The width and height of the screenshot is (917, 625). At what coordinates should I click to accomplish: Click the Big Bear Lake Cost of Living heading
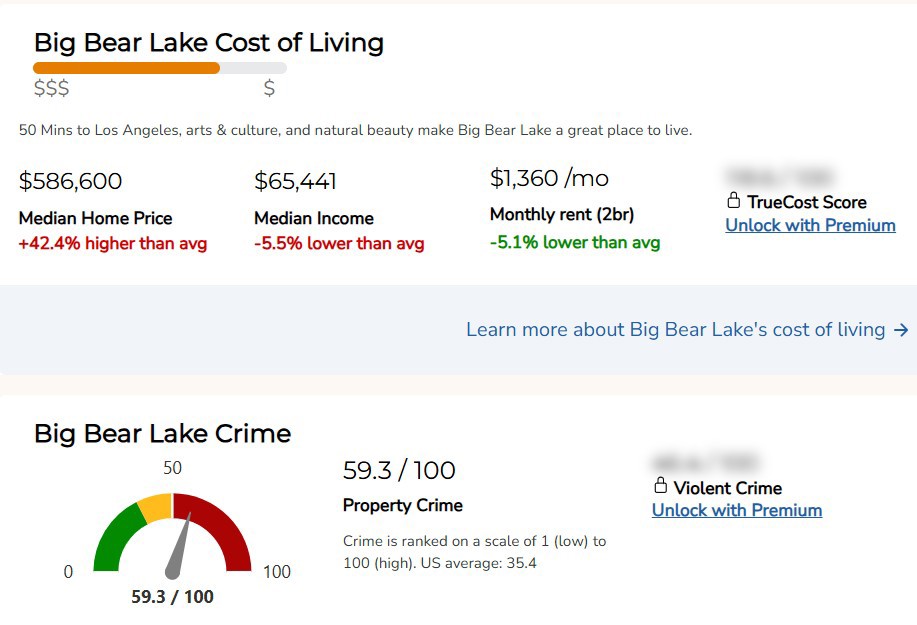click(x=209, y=43)
